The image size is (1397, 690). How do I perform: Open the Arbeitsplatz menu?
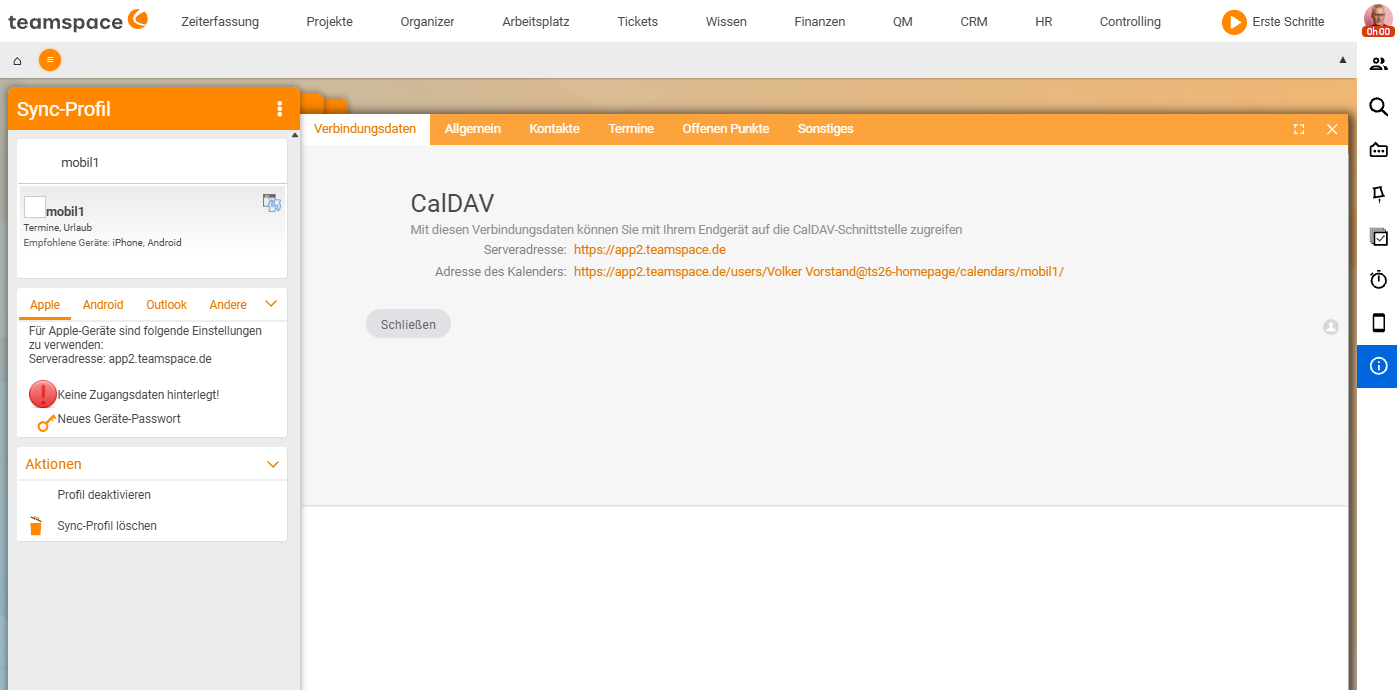pyautogui.click(x=536, y=21)
